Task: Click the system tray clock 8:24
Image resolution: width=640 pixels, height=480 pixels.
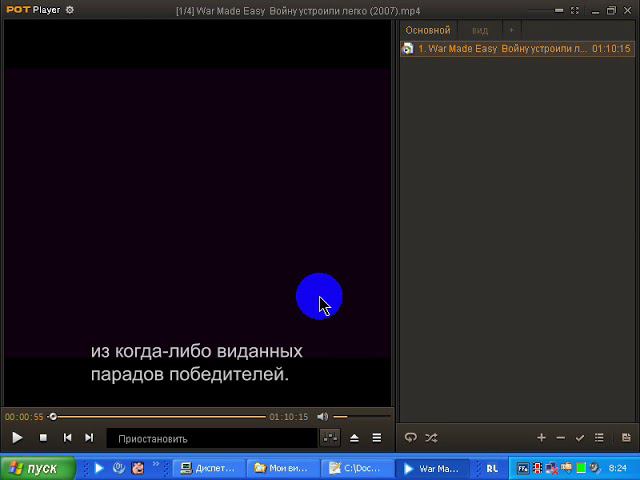Action: coord(617,468)
